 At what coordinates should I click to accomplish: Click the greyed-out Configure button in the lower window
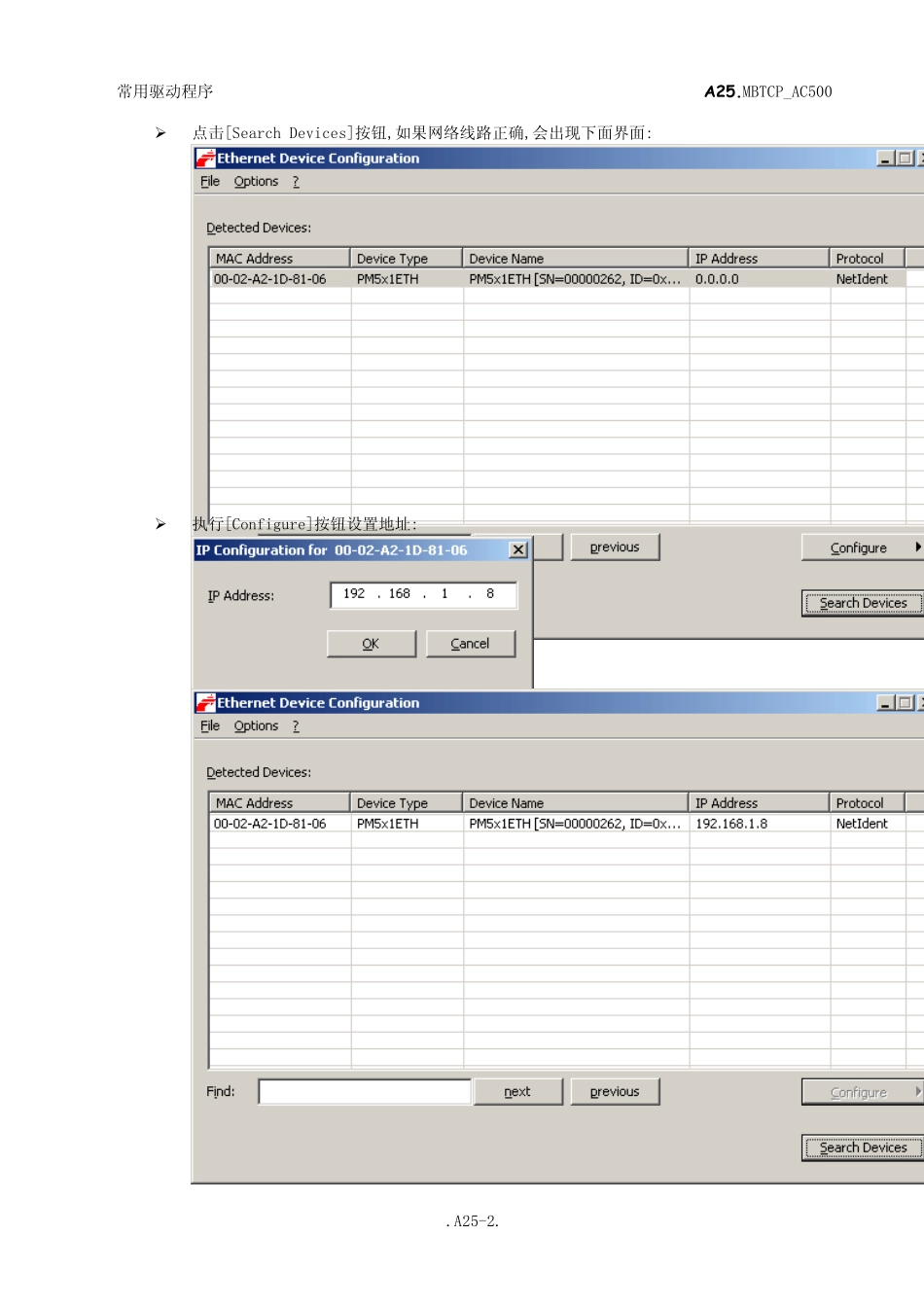point(858,1092)
